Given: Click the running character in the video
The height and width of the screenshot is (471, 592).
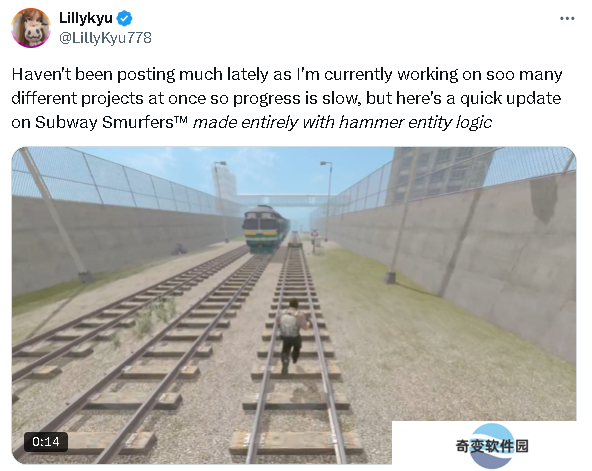Looking at the screenshot, I should [291, 334].
